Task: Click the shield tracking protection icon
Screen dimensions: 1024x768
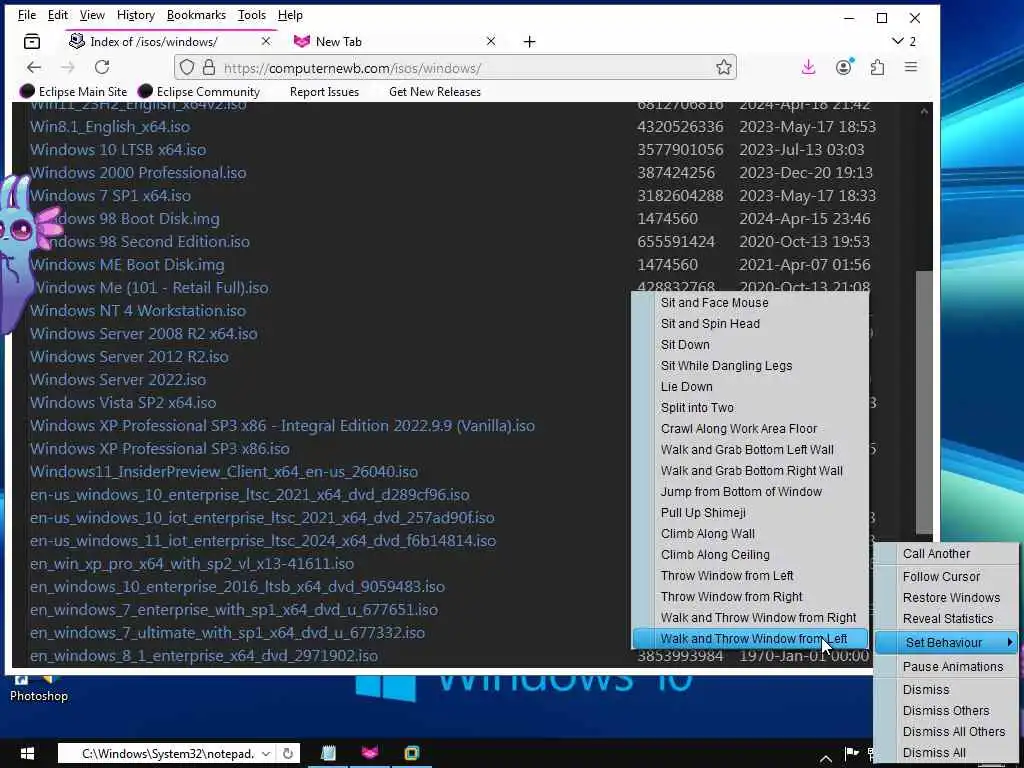Action: click(x=187, y=67)
